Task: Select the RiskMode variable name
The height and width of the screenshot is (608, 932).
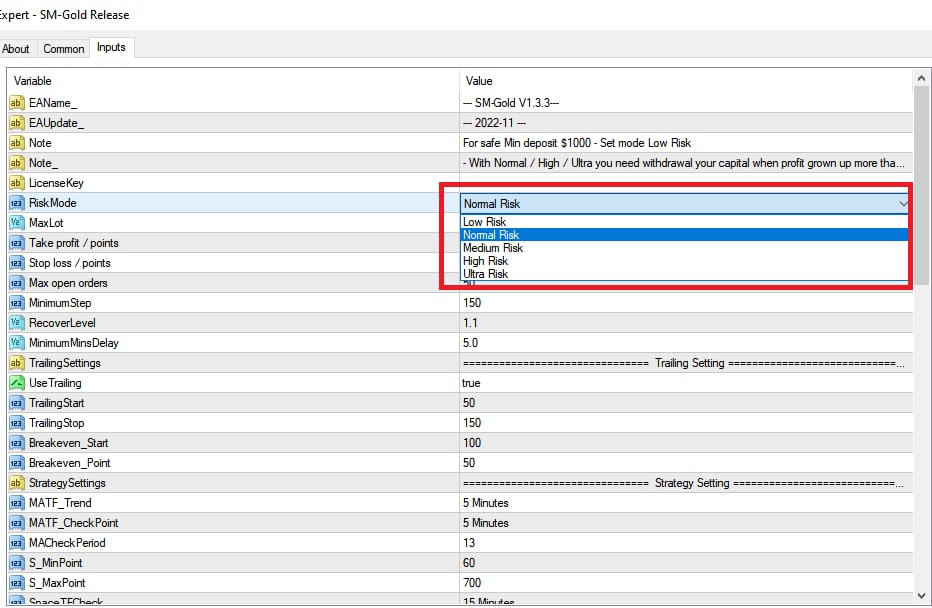Action: tap(53, 203)
